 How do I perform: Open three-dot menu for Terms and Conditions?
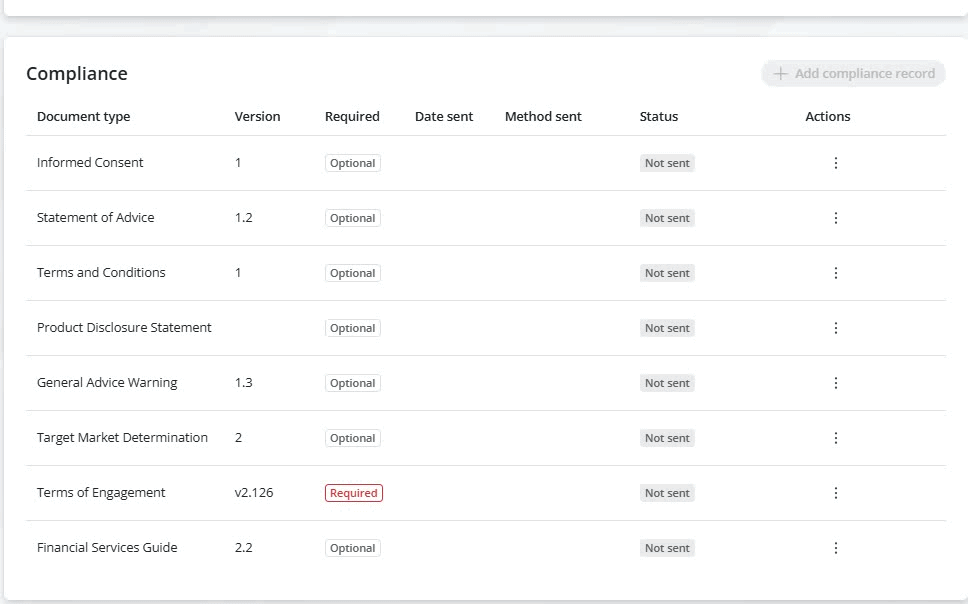pyautogui.click(x=836, y=273)
